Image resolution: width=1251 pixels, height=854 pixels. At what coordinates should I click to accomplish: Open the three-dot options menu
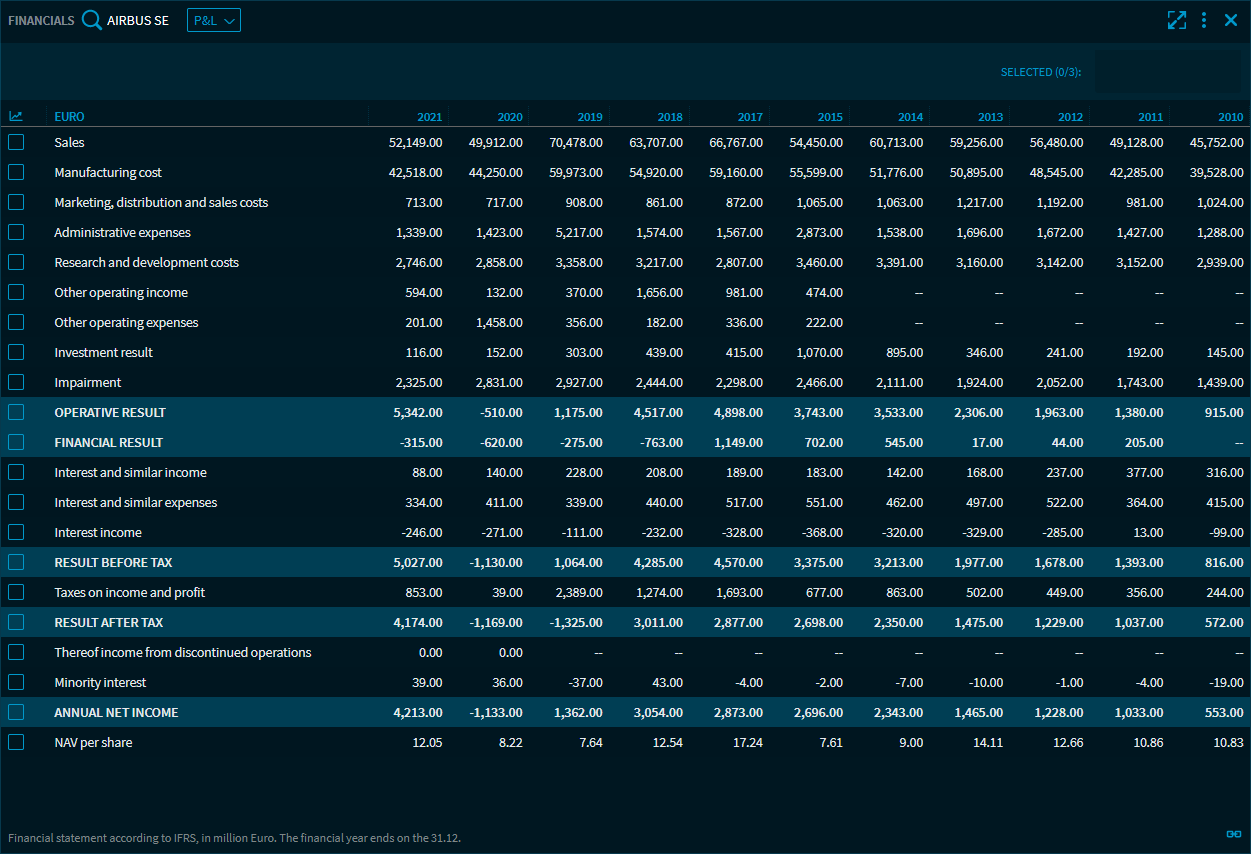tap(1204, 20)
